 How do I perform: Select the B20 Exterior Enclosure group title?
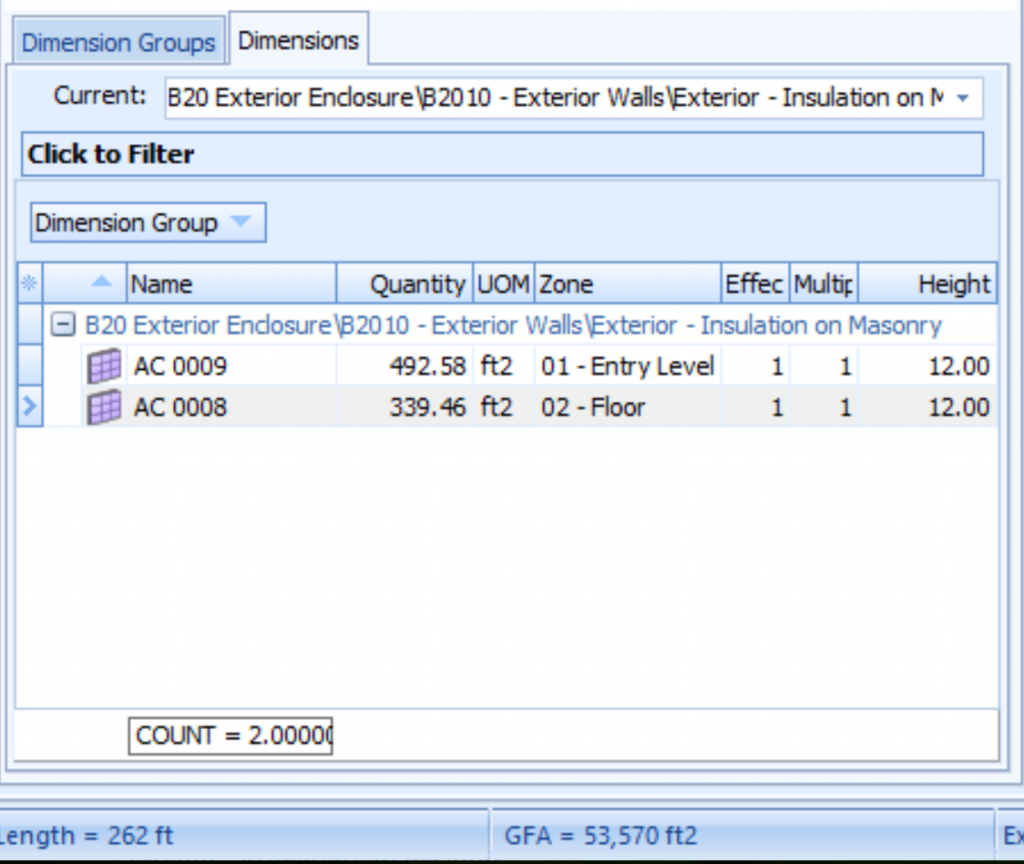point(513,325)
